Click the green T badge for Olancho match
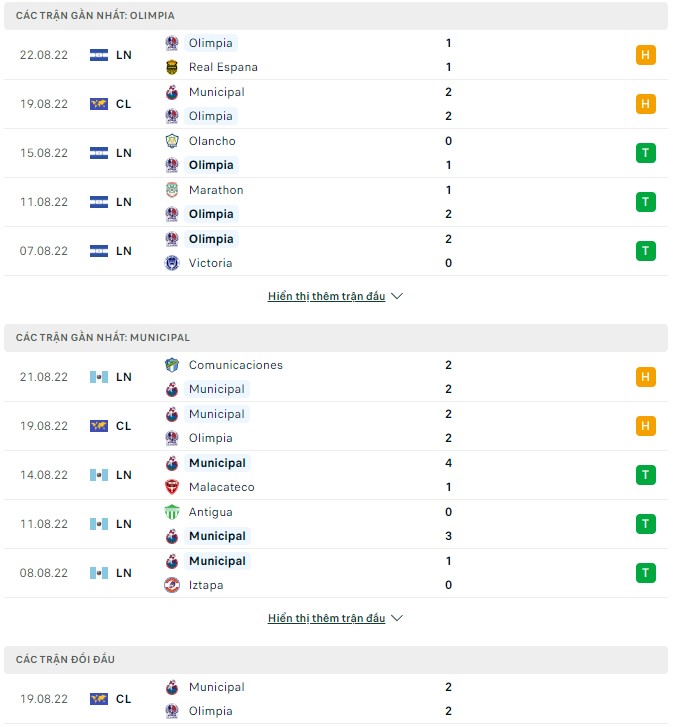 (x=645, y=153)
